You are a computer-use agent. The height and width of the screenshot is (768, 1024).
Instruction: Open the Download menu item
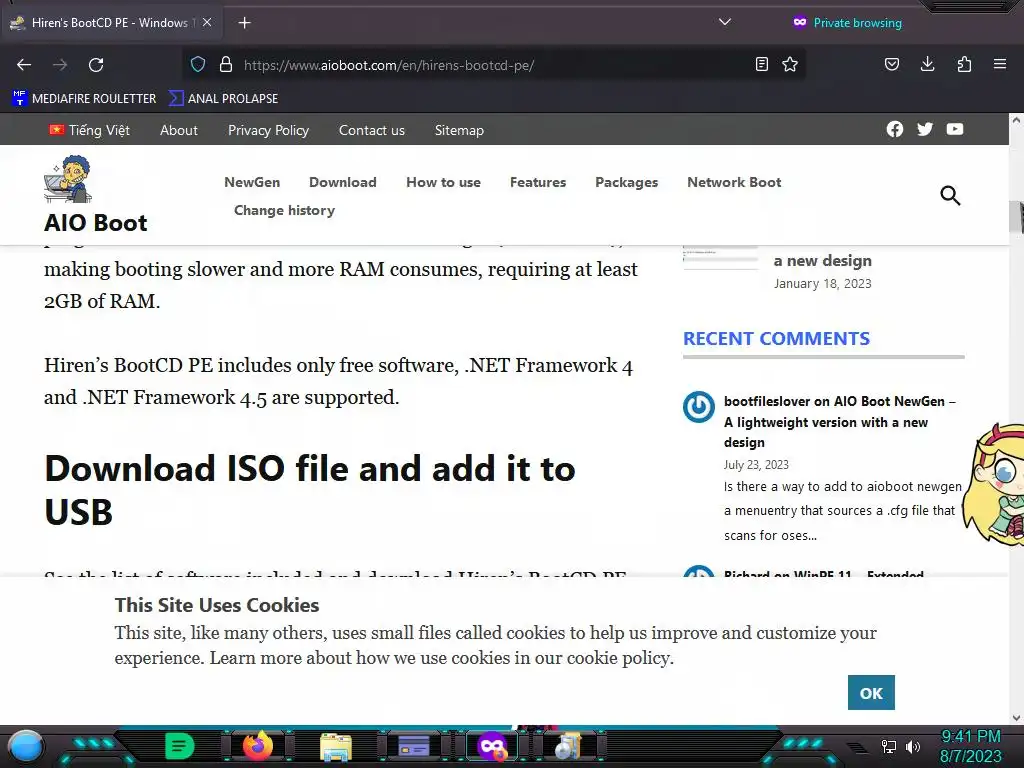click(343, 182)
